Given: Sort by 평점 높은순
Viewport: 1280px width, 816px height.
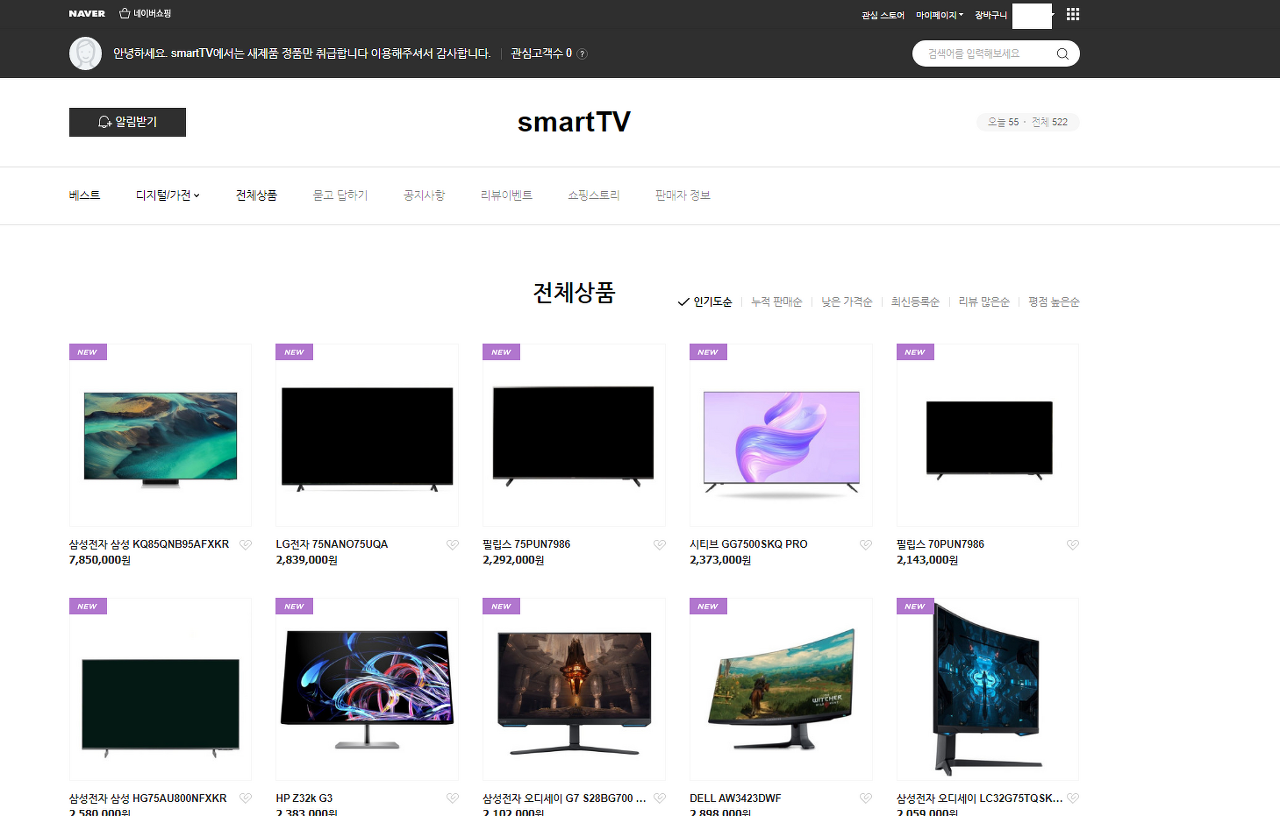Looking at the screenshot, I should click(1054, 302).
